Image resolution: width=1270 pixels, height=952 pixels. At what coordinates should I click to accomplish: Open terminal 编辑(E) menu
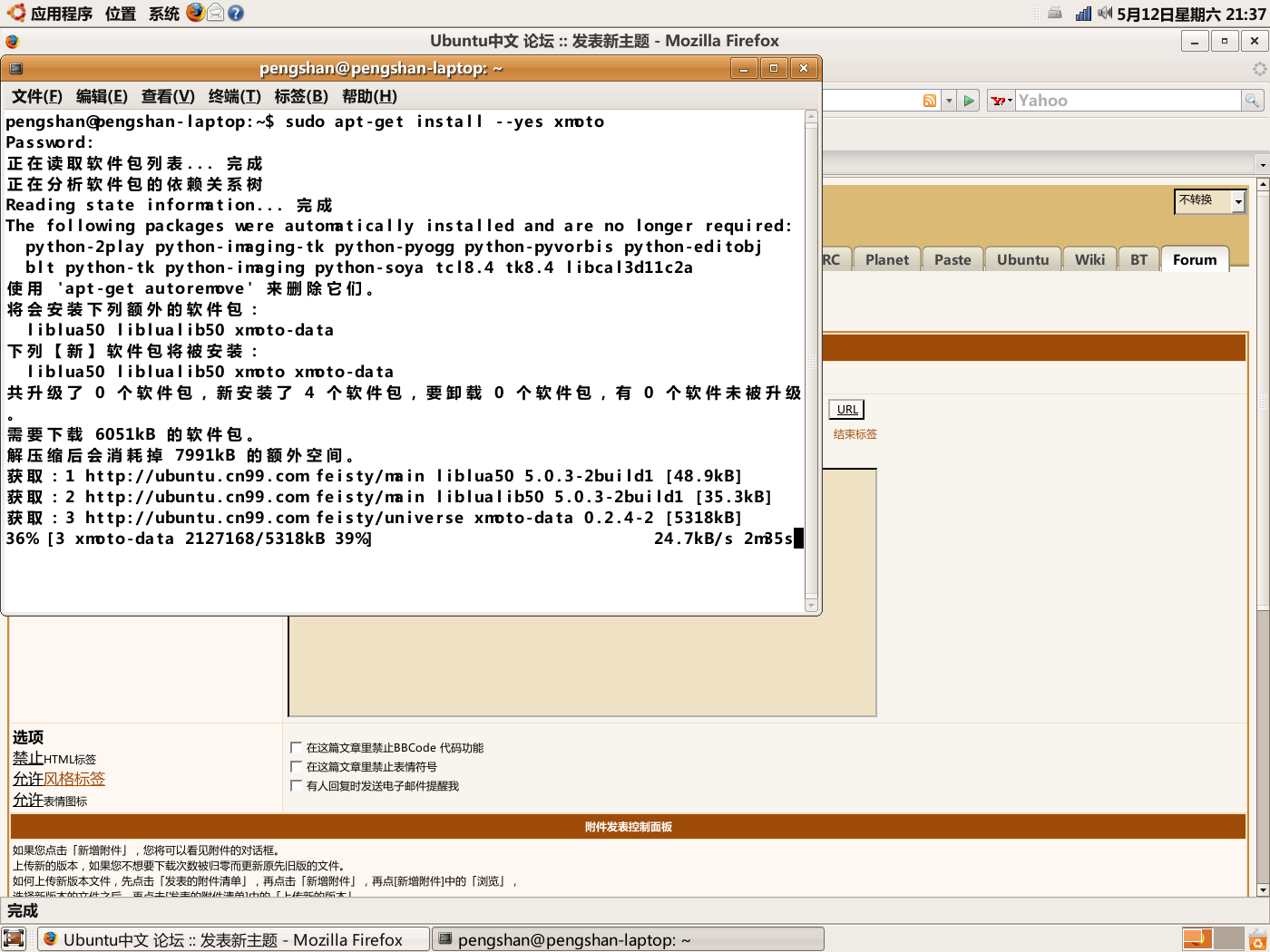pos(102,96)
